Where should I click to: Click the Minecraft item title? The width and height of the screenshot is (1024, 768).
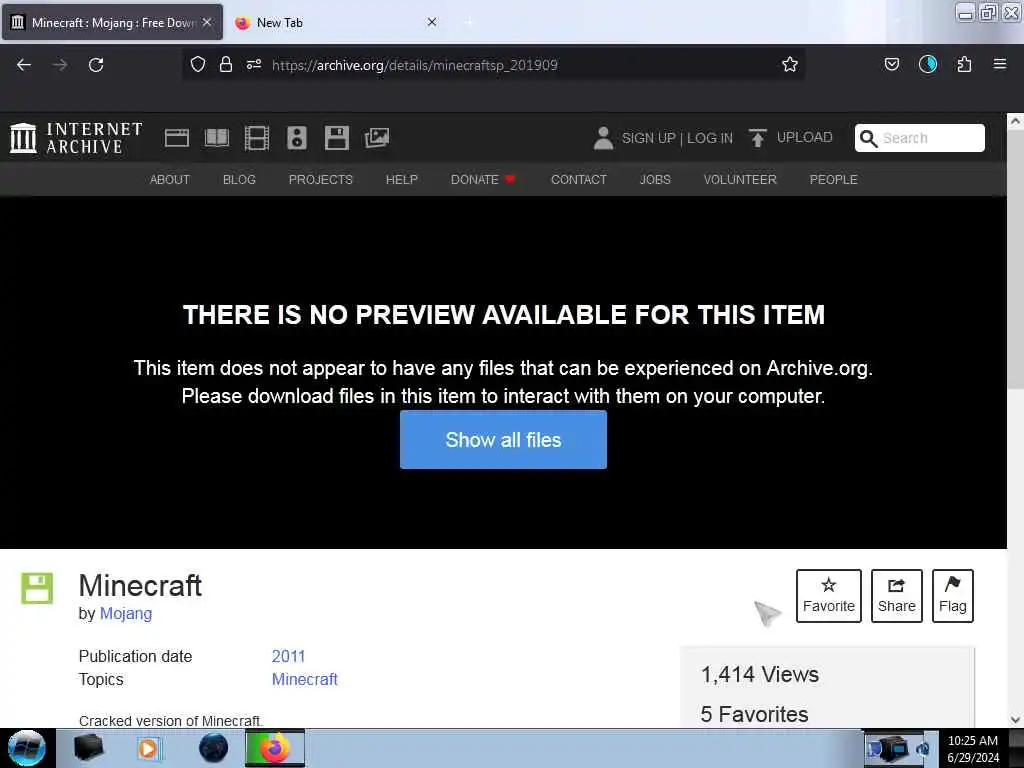(x=140, y=585)
